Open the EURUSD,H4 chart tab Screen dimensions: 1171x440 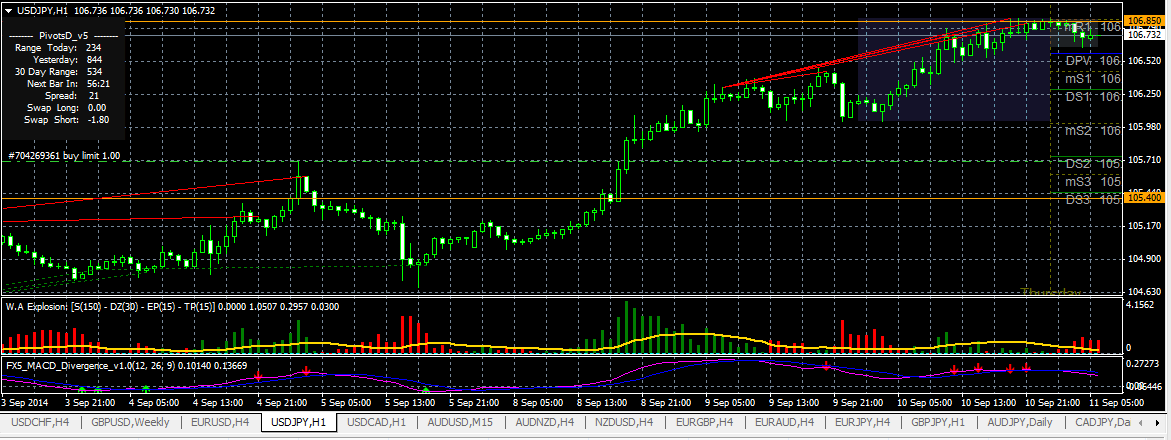(x=220, y=422)
